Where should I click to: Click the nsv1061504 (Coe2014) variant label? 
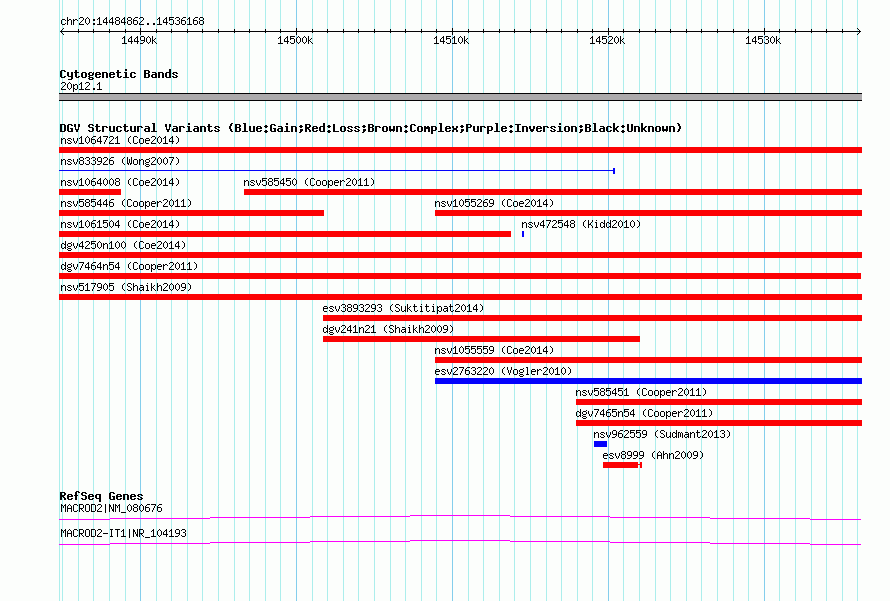tap(120, 224)
